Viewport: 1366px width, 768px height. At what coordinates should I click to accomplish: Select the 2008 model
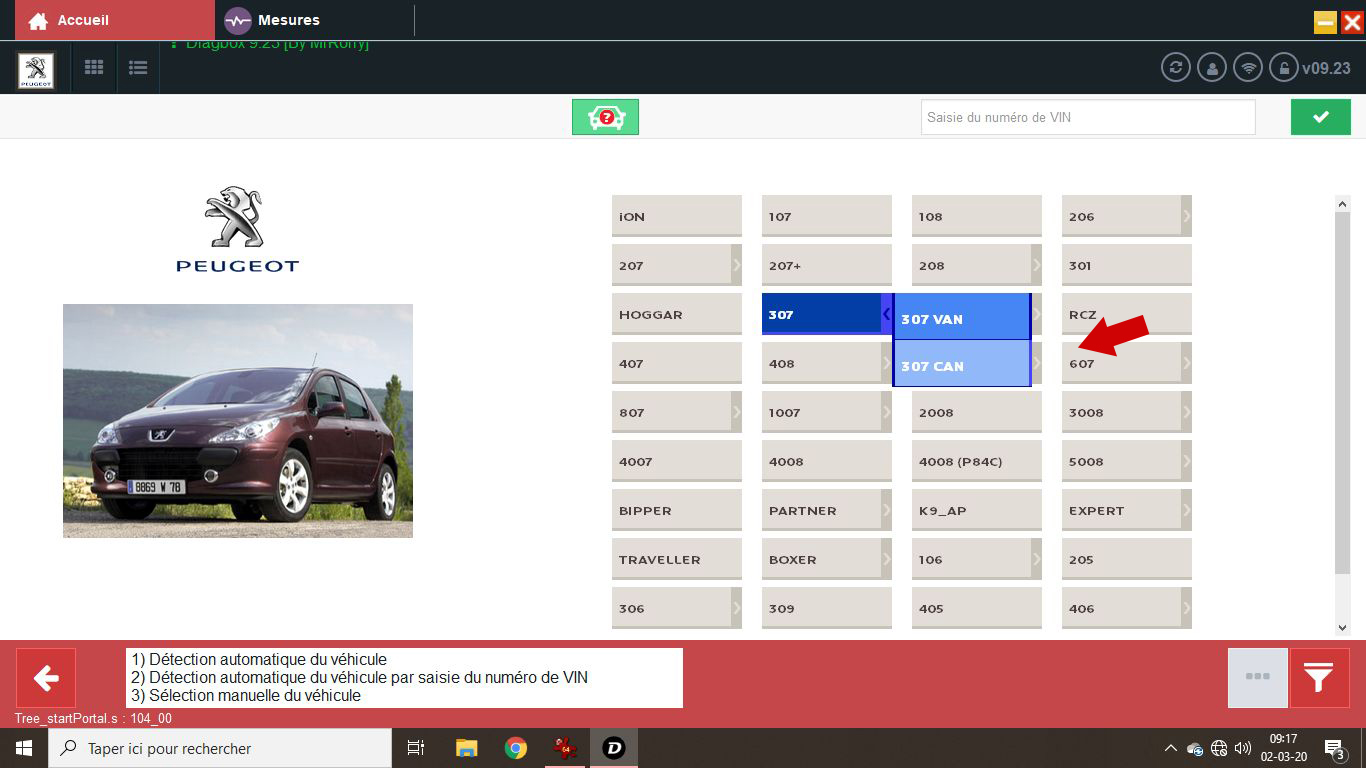click(977, 412)
